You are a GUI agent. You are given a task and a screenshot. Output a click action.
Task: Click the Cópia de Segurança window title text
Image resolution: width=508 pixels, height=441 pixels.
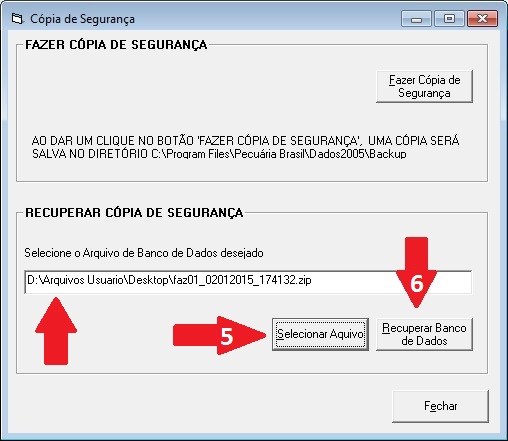(82, 19)
